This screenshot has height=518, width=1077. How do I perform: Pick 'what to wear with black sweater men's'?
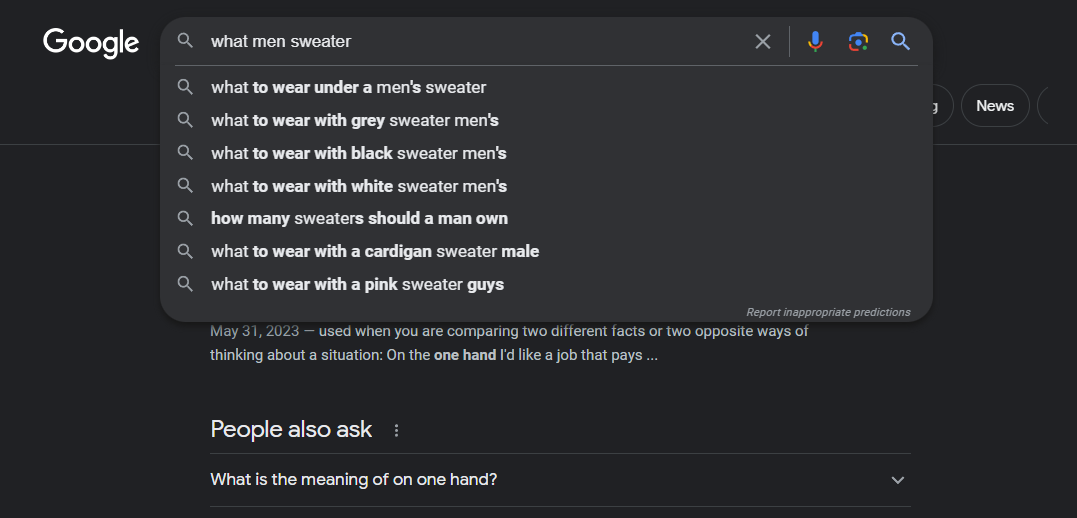click(359, 153)
